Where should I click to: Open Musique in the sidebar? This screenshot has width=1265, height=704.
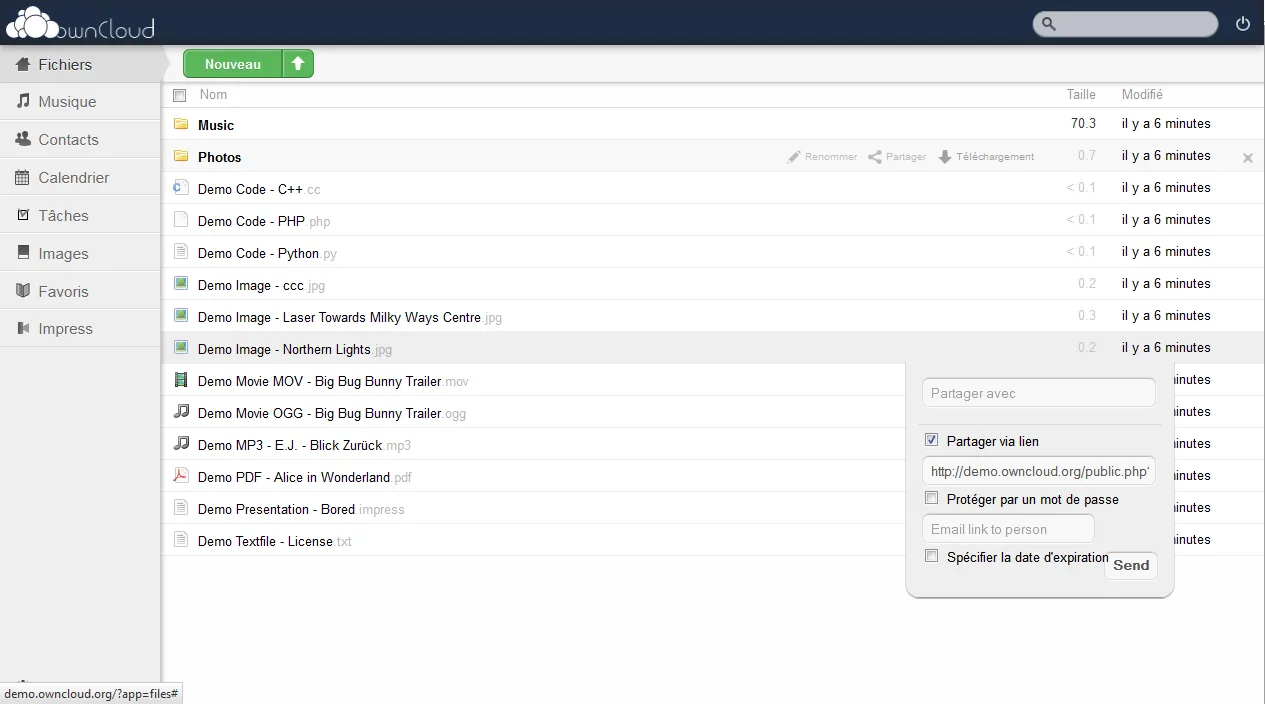(80, 102)
